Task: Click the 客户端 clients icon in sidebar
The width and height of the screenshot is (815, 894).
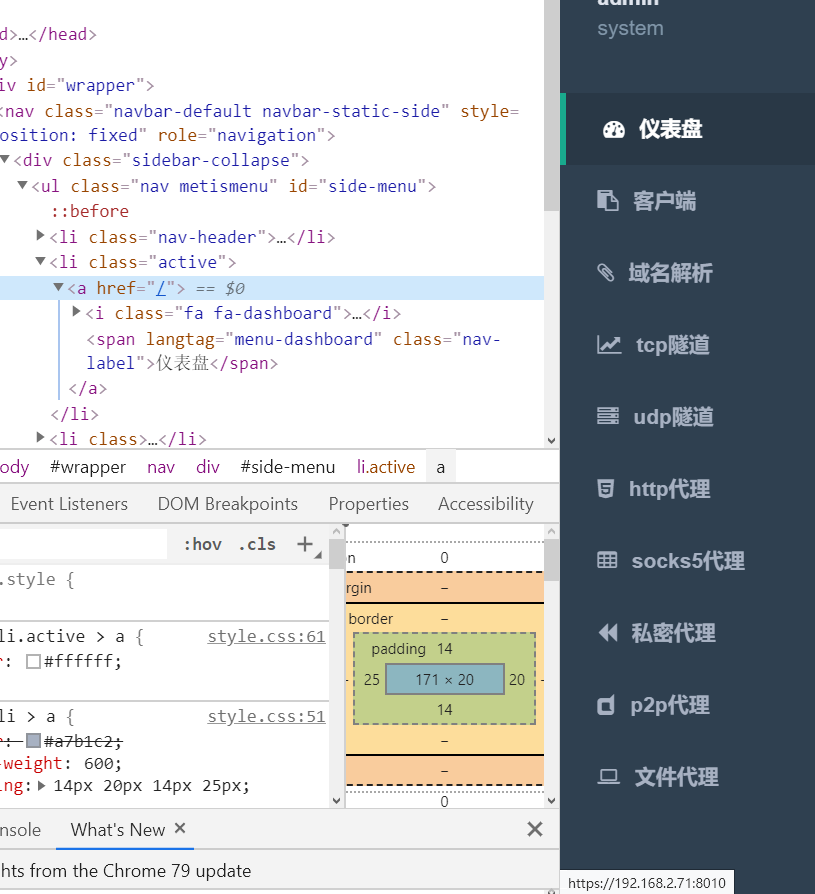Action: pos(608,200)
